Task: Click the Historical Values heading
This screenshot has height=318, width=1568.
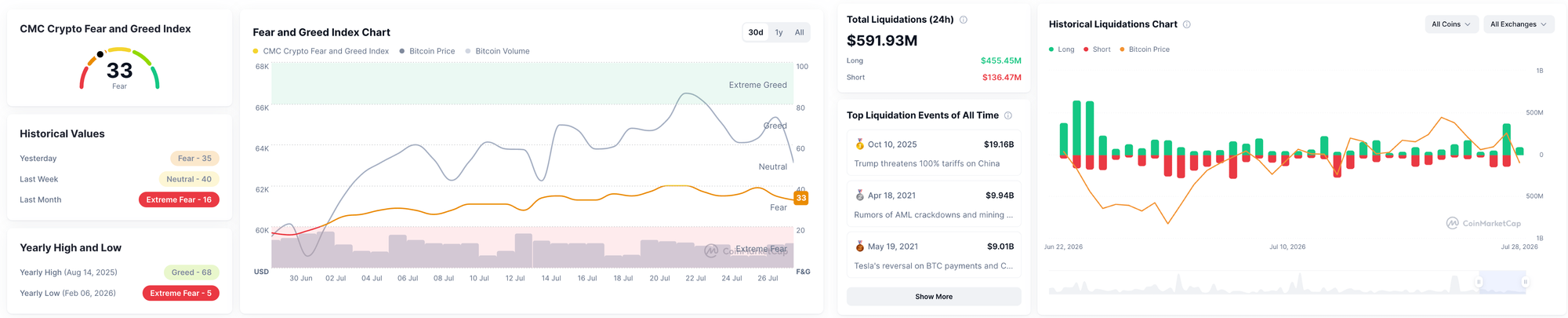Action: tap(62, 134)
